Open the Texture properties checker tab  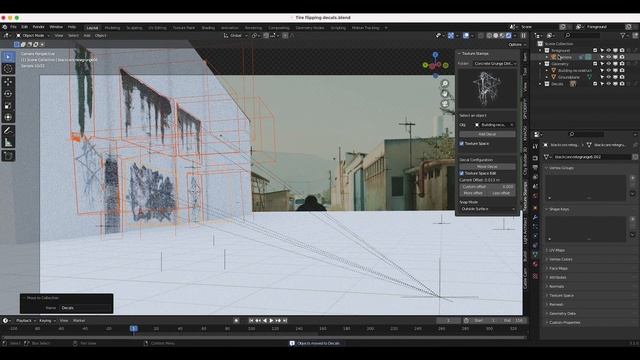coord(535,276)
